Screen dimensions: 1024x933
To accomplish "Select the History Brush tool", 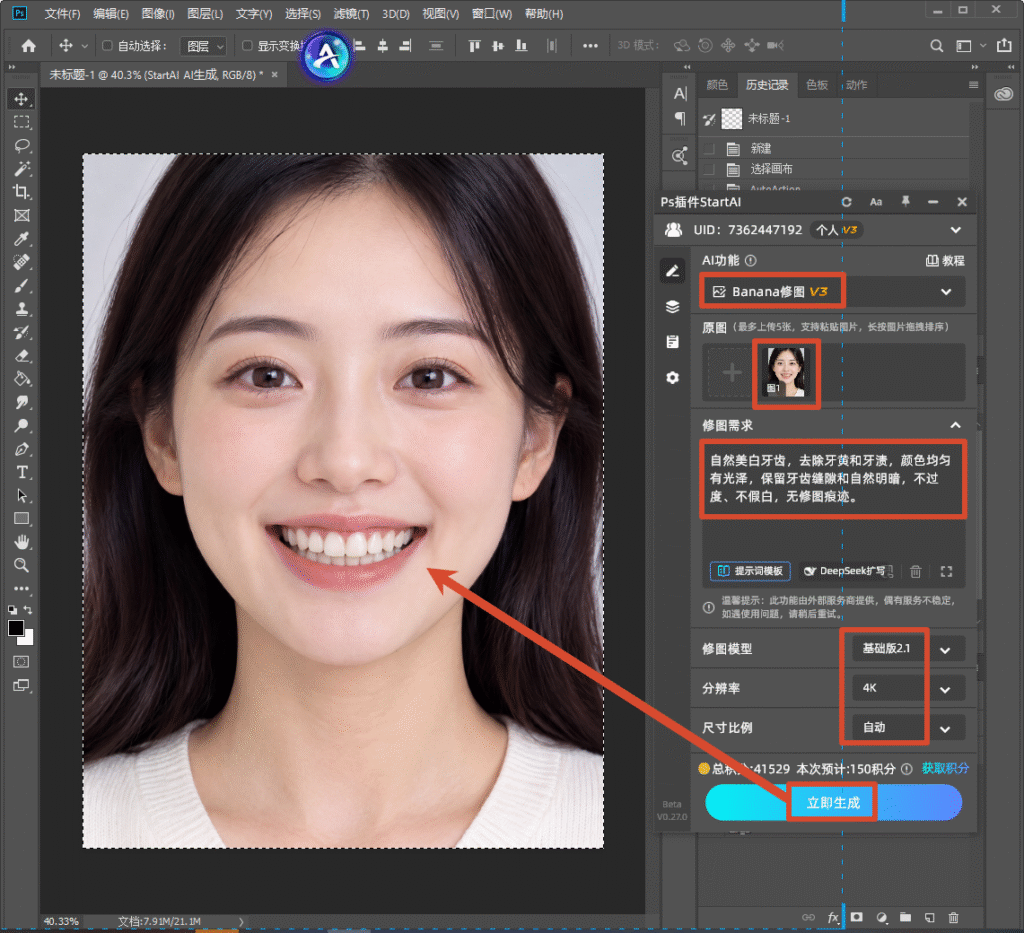I will click(x=22, y=332).
